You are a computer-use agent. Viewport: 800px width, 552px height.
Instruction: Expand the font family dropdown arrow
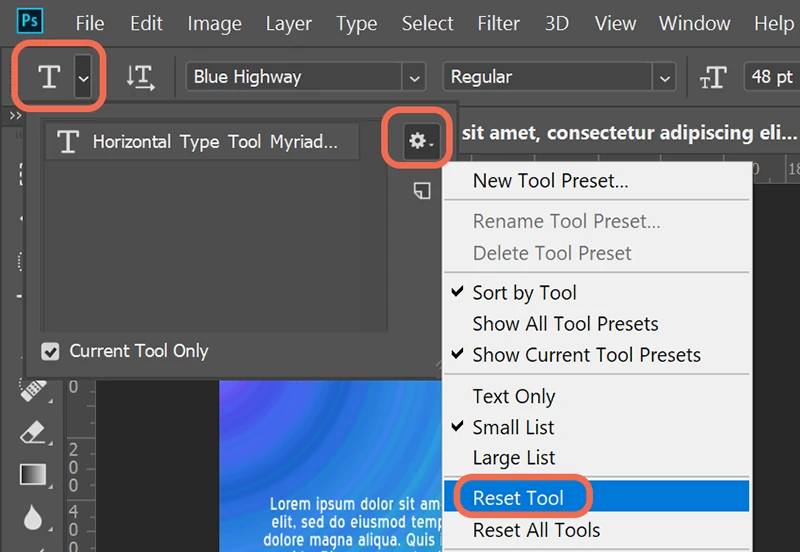[414, 78]
